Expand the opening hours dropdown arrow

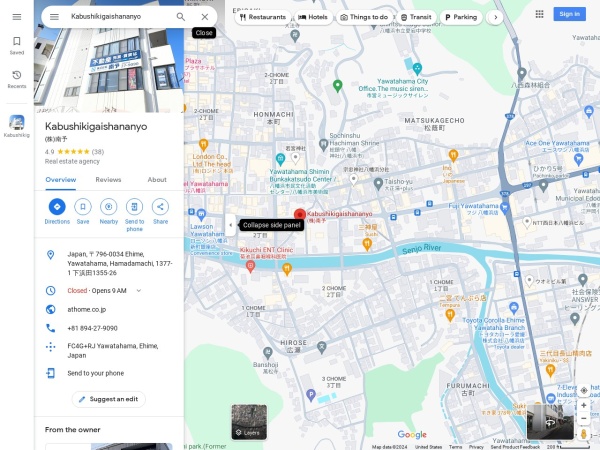point(139,290)
